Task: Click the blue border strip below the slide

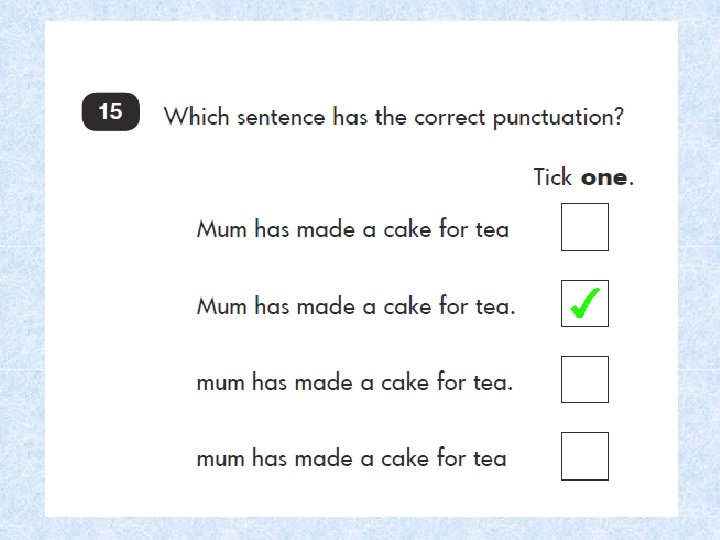Action: (x=360, y=528)
